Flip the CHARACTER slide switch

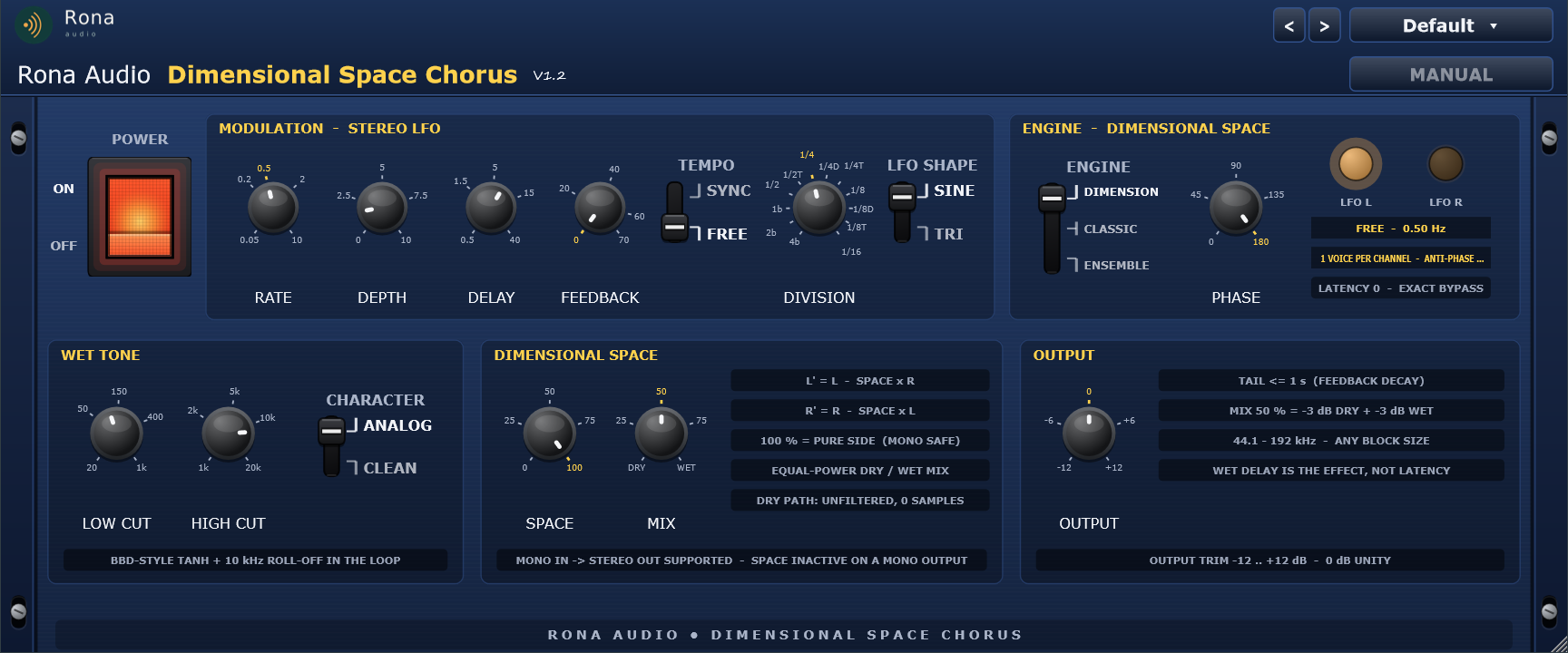click(331, 445)
